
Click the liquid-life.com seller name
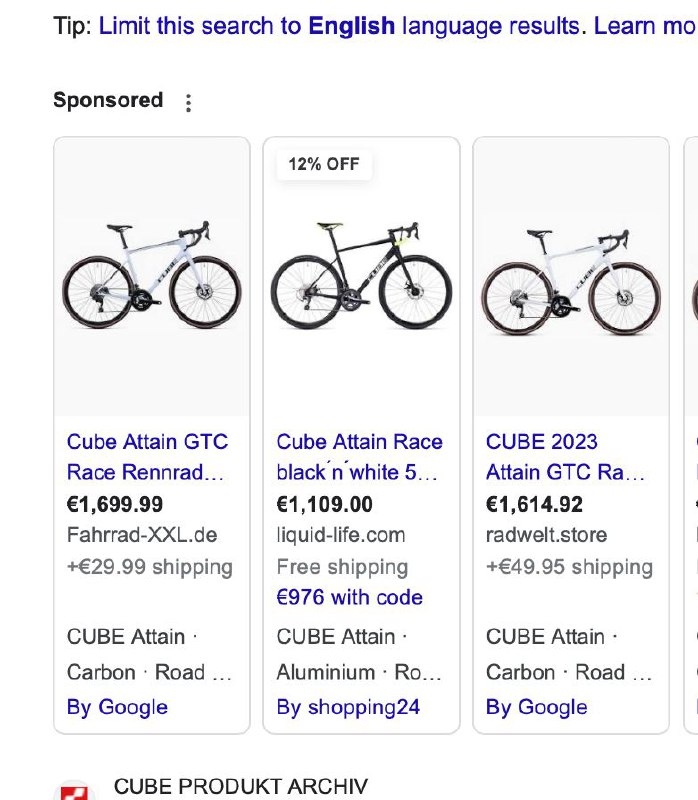pos(341,535)
